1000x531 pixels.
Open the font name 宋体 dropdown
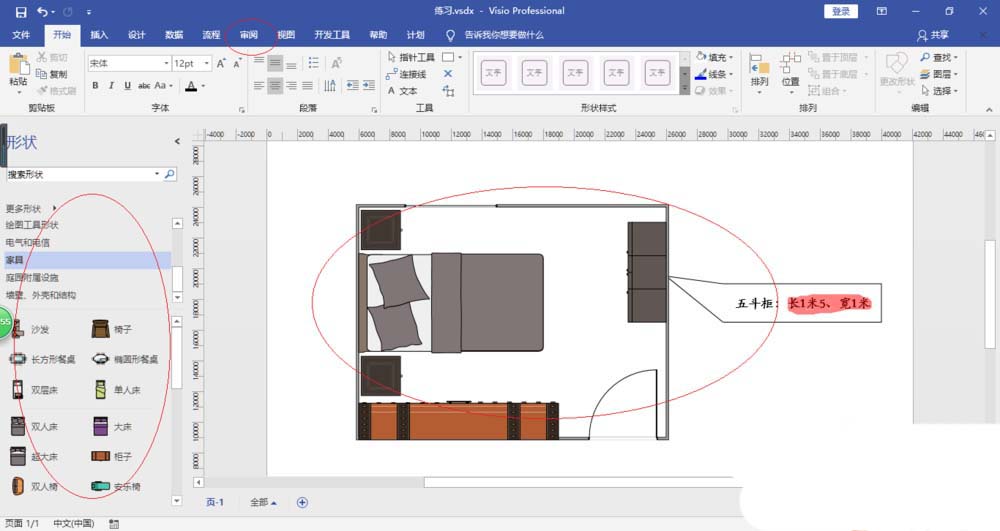click(166, 63)
